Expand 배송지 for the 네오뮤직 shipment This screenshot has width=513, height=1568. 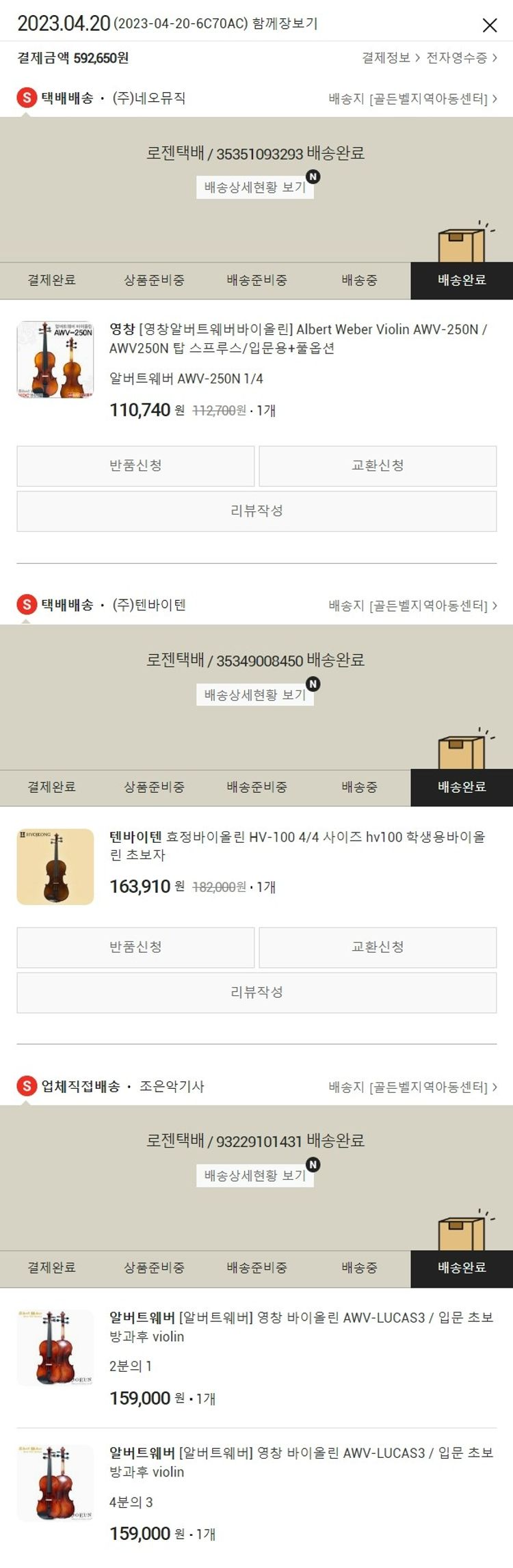412,99
